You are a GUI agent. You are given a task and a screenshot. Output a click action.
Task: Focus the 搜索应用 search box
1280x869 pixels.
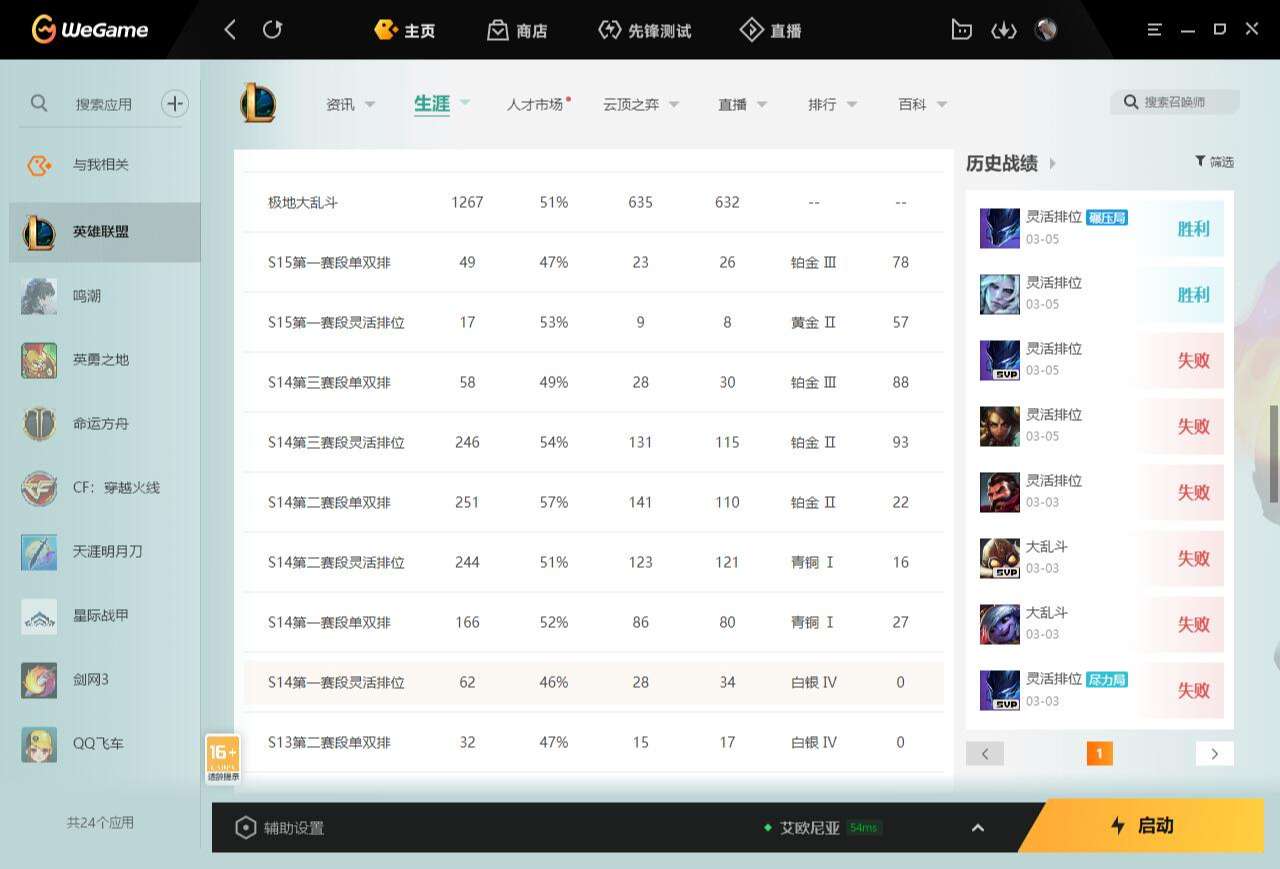(104, 104)
